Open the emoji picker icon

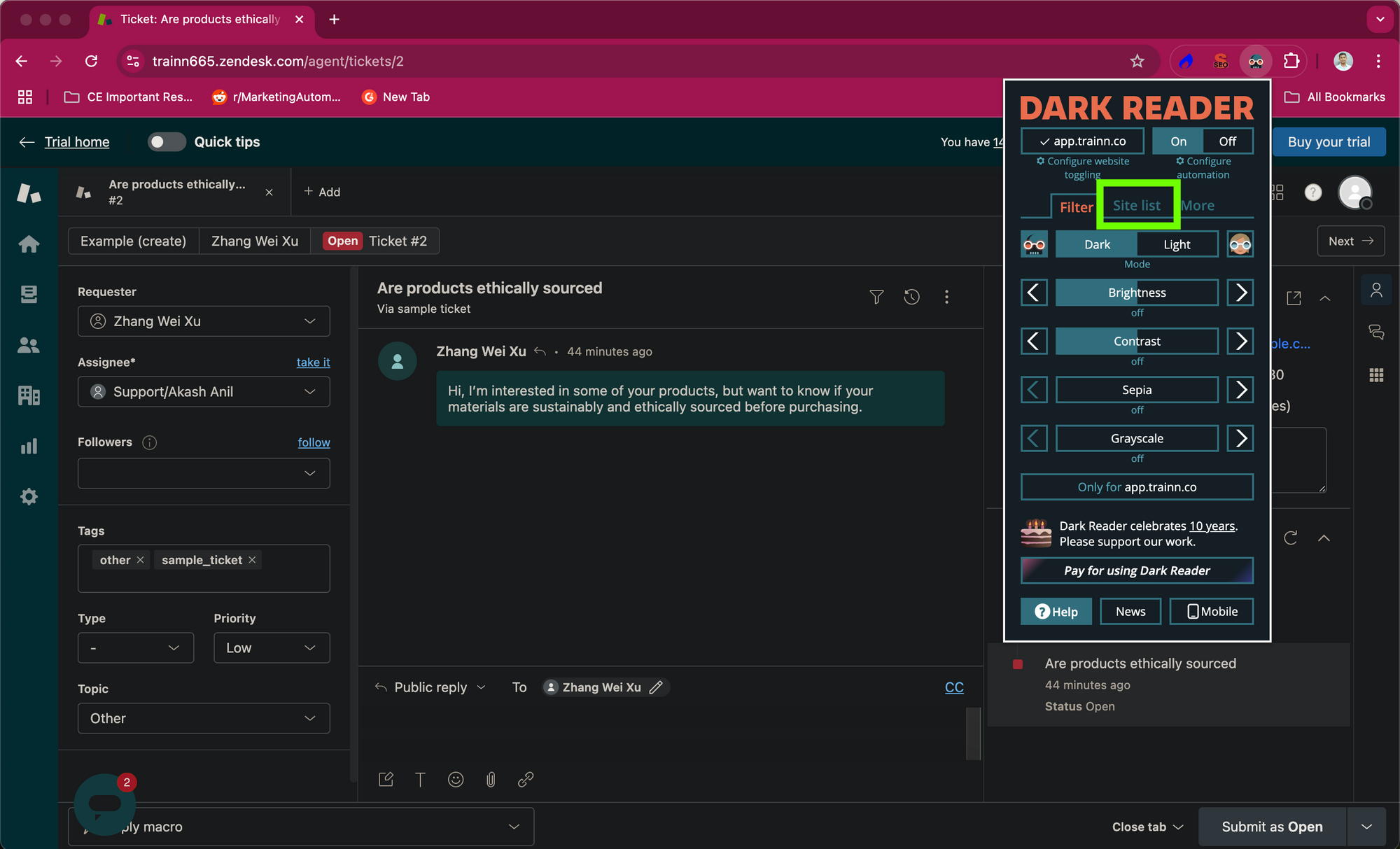(456, 779)
